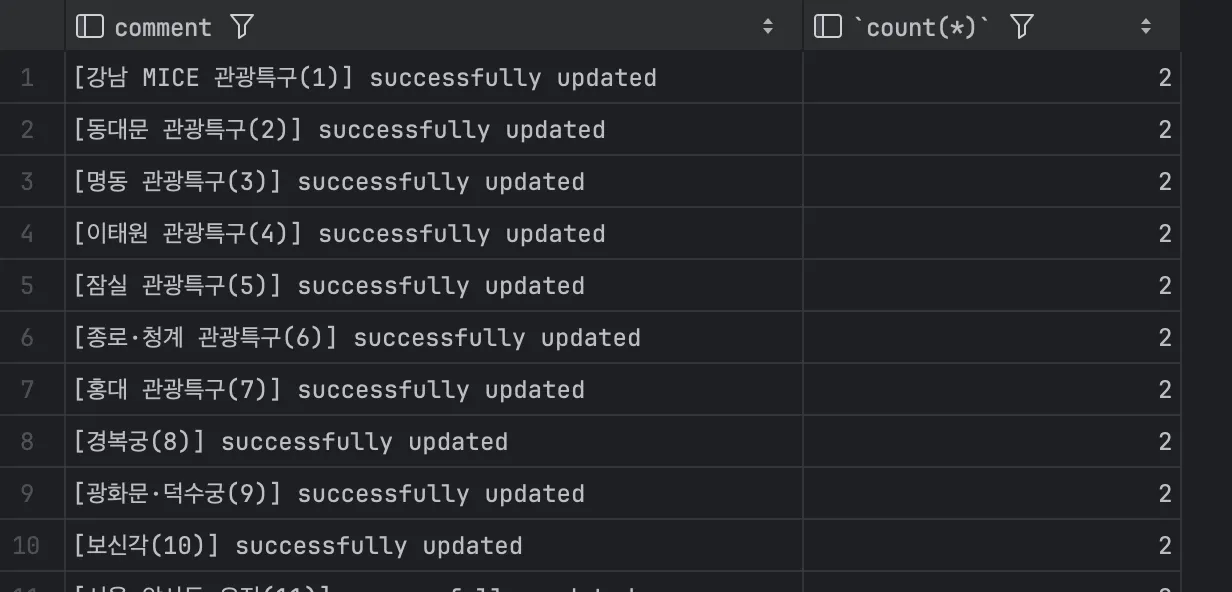1232x592 pixels.
Task: Select row number 5 in the gutter
Action: [x=27, y=286]
